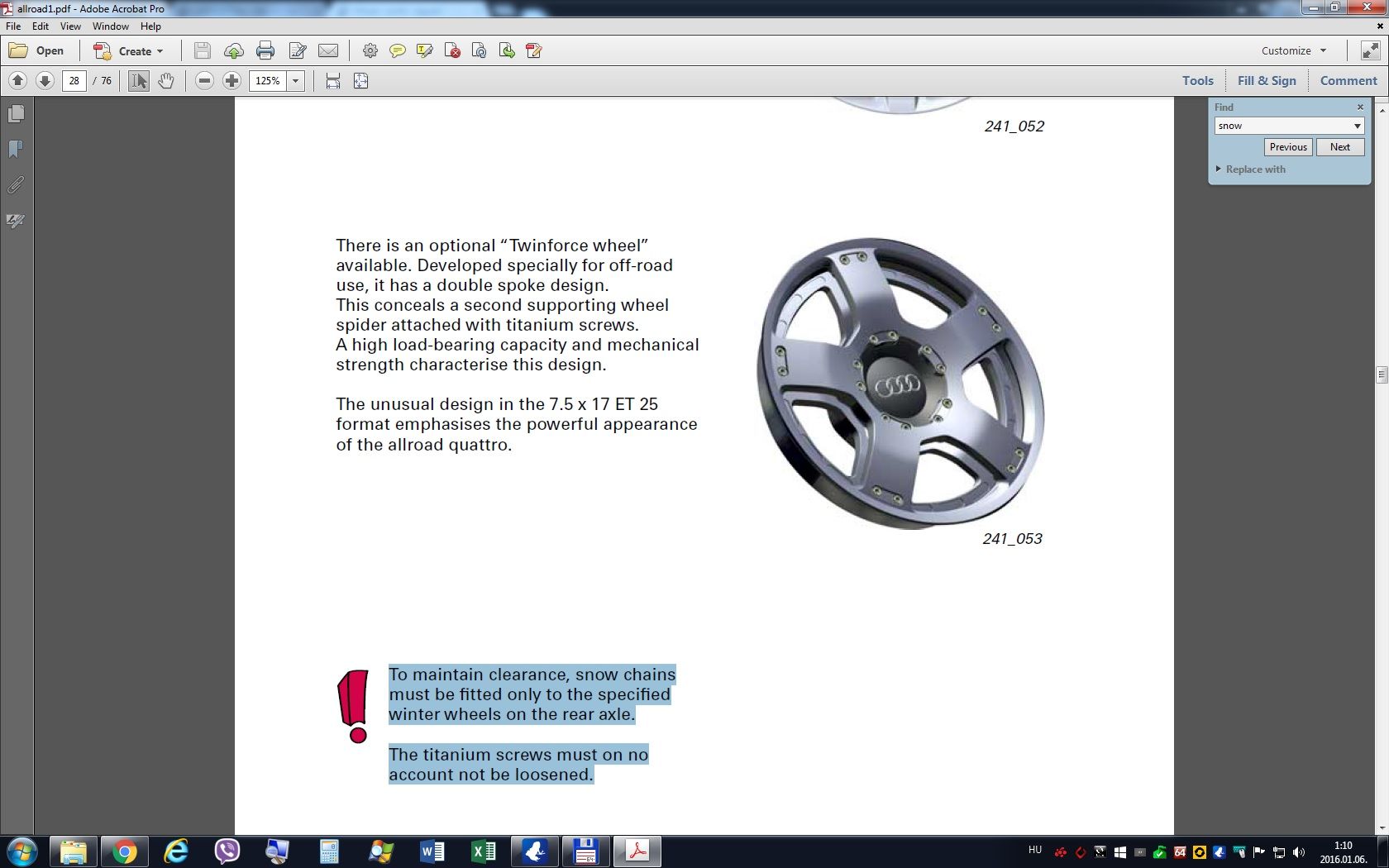Screen dimensions: 1389x868
Task: Select the Add sticky note icon
Action: (397, 50)
